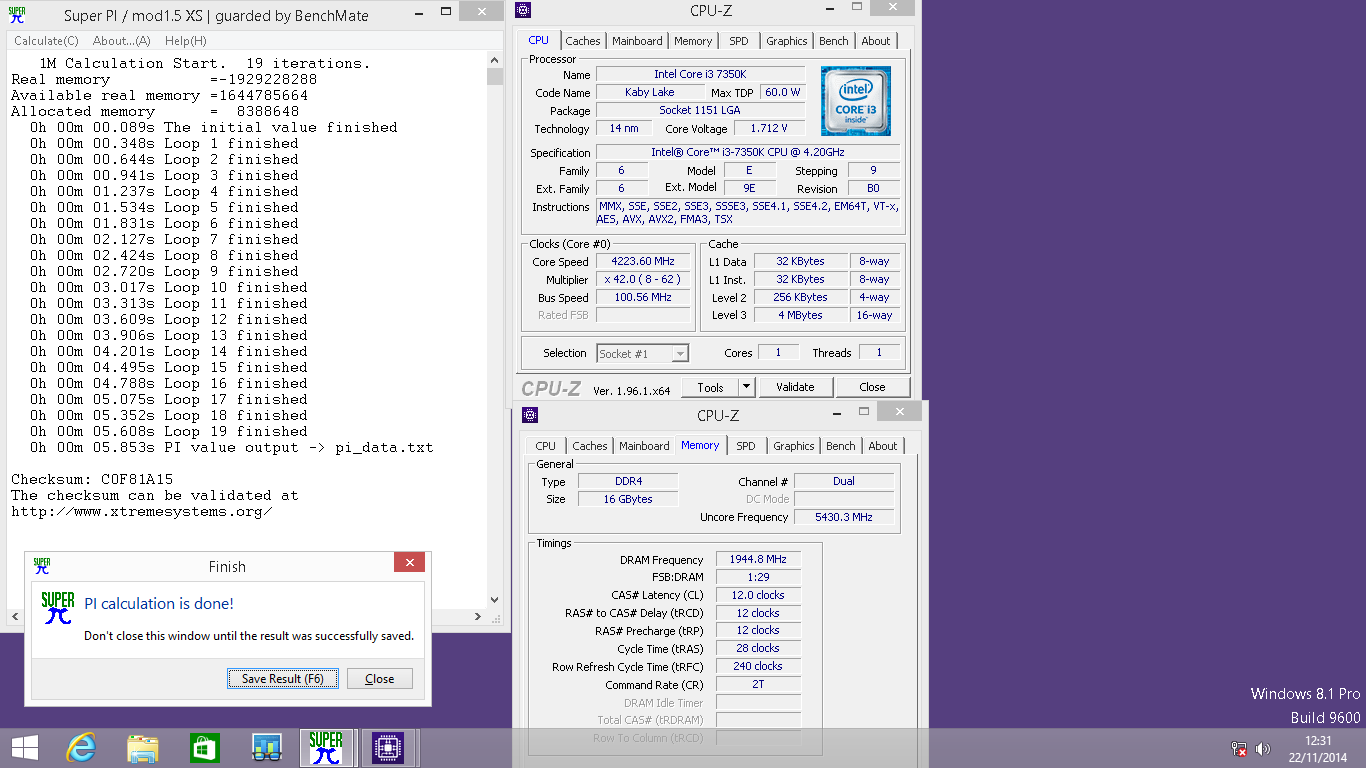Switch to SPD tab in upper CPU-Z window
1366x768 pixels.
tap(739, 41)
